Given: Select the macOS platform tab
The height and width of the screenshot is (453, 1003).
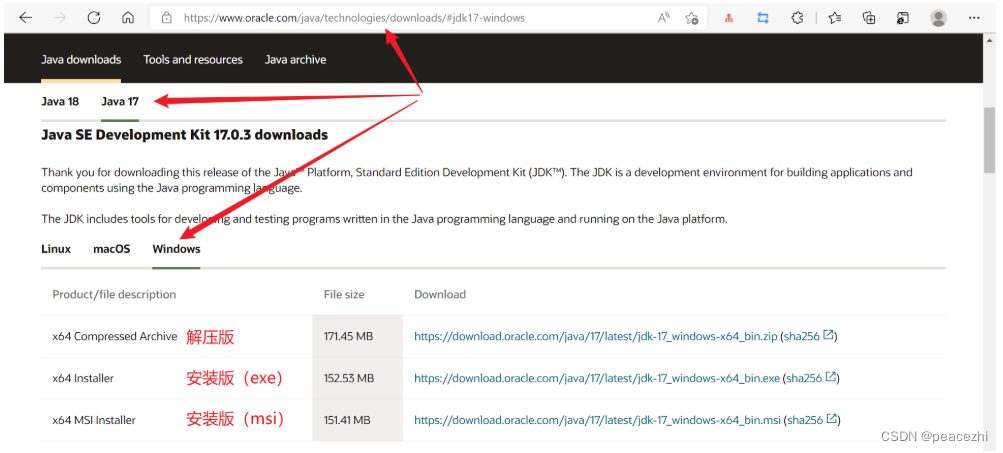Looking at the screenshot, I should [112, 249].
